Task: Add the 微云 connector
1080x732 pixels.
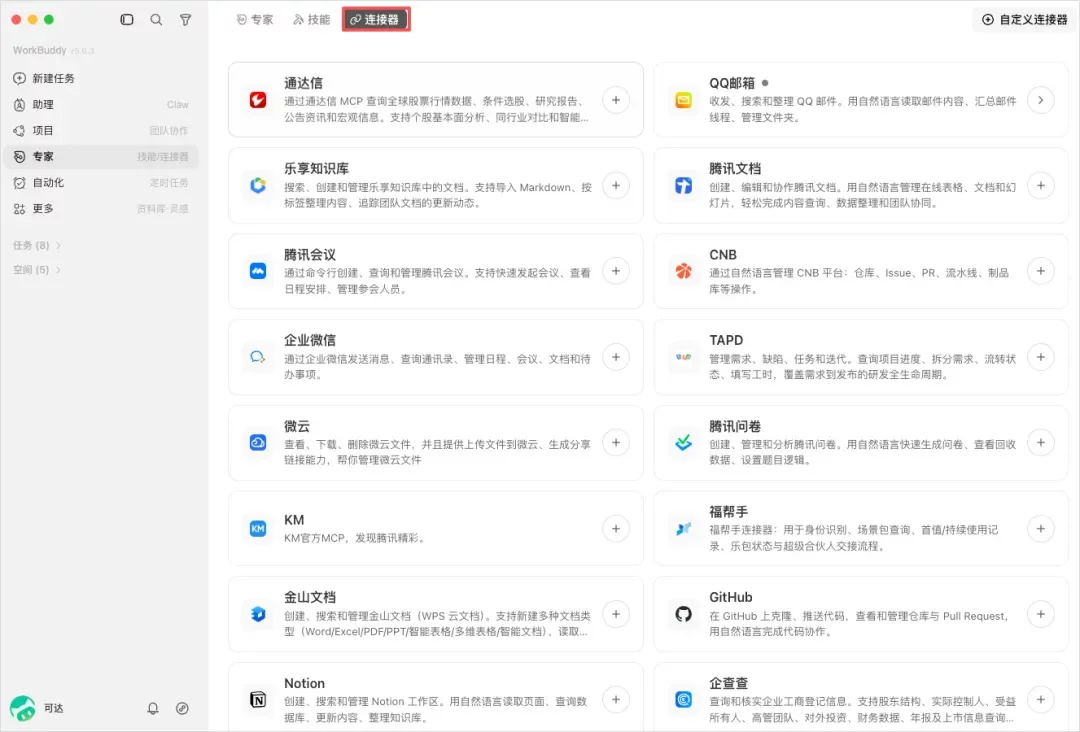Action: [x=616, y=443]
